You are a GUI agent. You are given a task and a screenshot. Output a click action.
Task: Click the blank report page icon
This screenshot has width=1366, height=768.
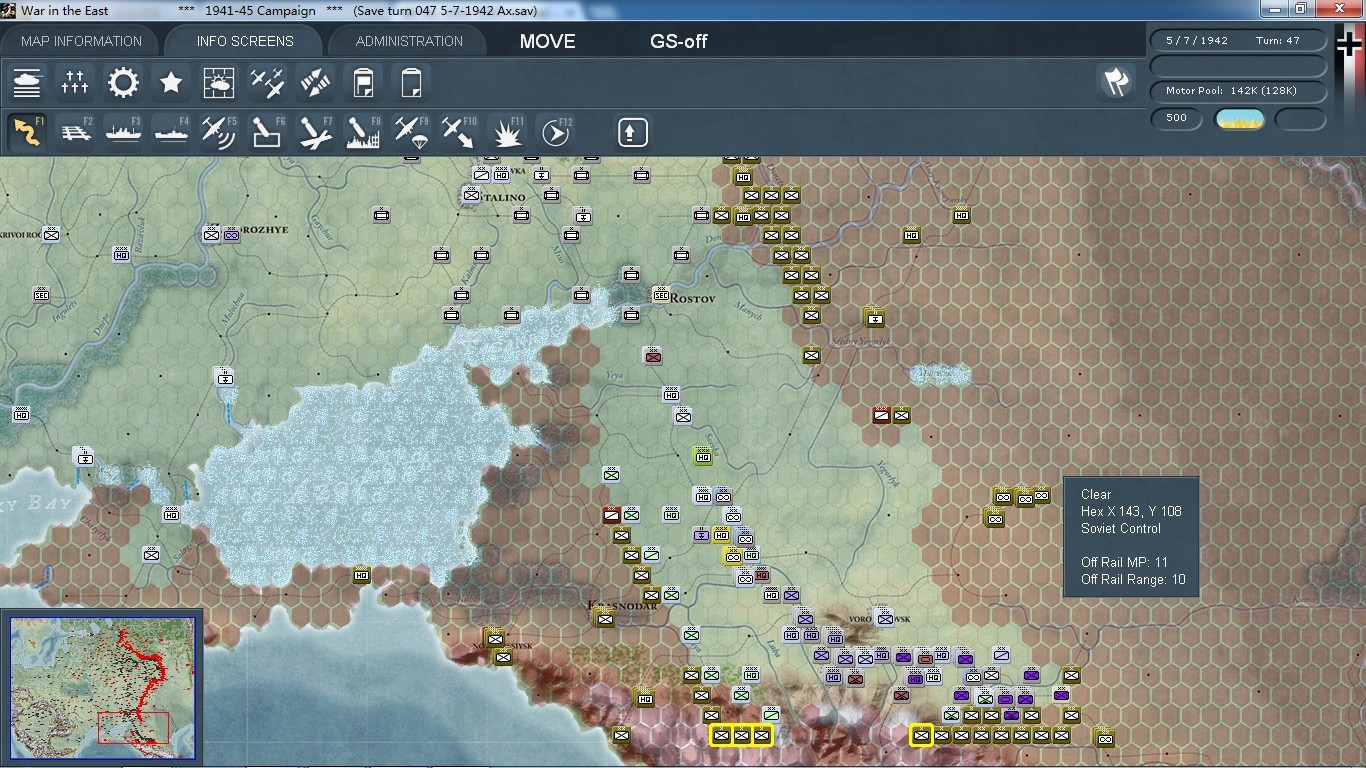click(x=411, y=82)
